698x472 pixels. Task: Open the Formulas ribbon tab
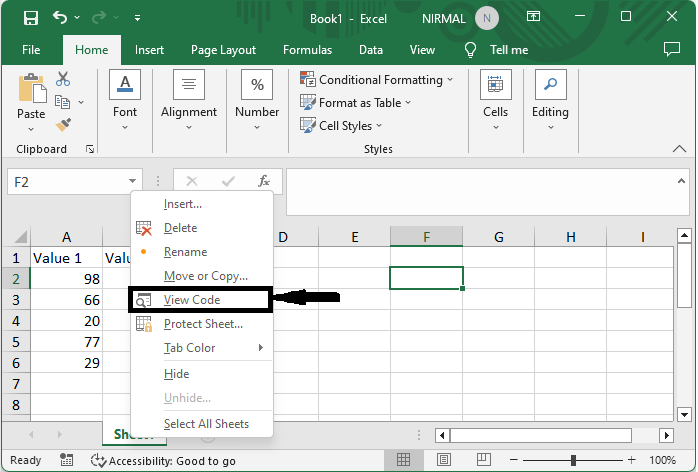307,50
